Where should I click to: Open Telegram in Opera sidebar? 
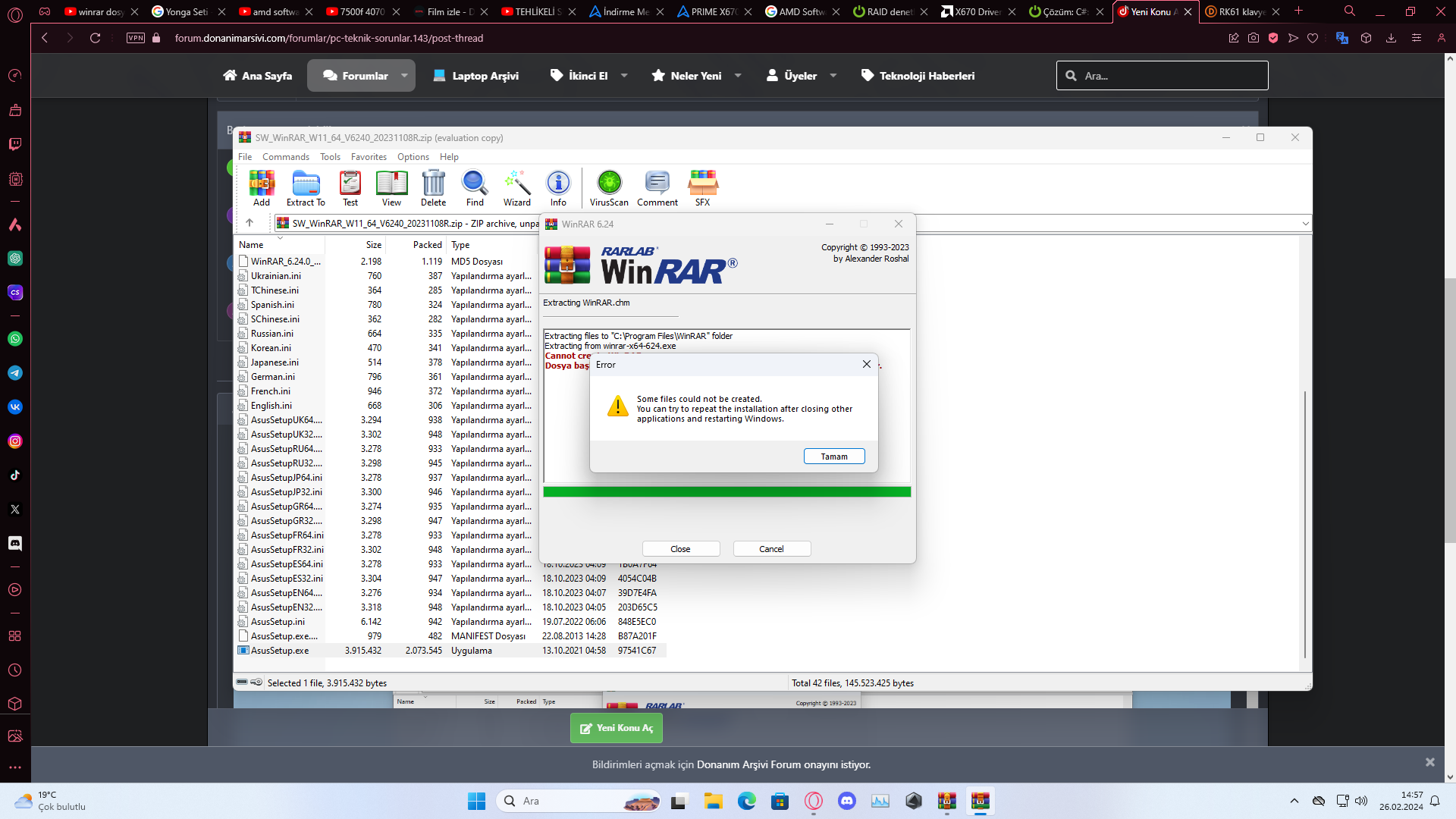15,373
